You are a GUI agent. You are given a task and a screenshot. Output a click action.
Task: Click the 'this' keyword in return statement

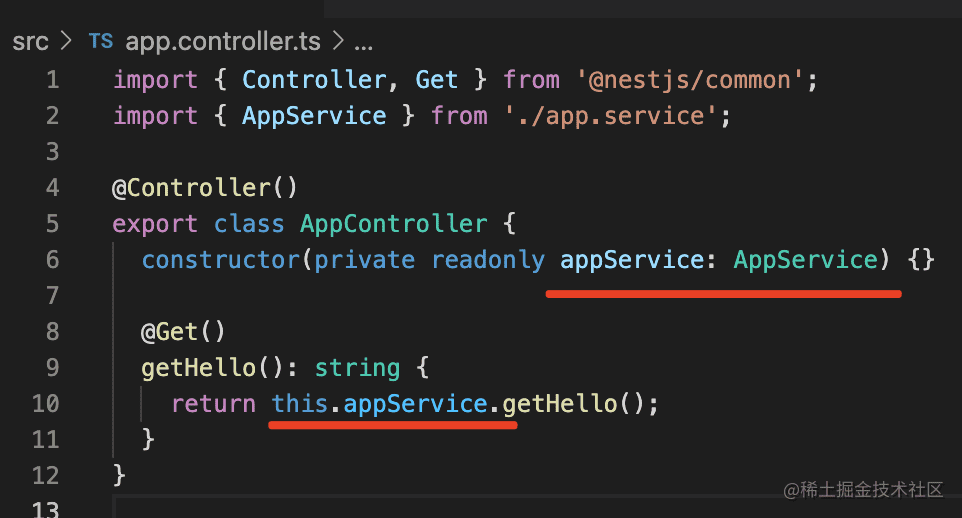tap(300, 404)
